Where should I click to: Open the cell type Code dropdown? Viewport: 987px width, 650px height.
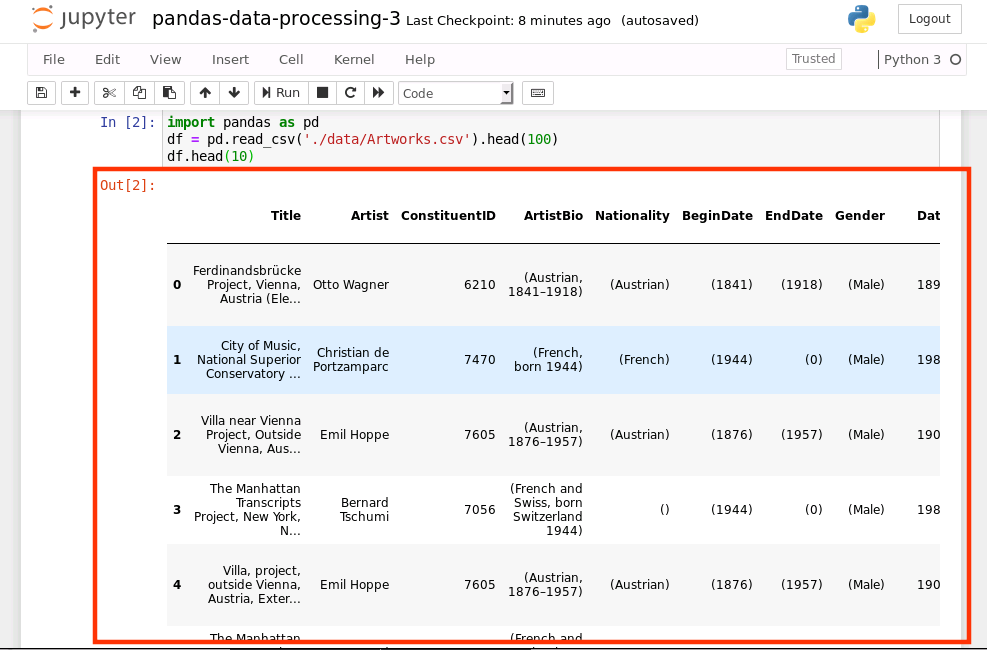[x=456, y=93]
